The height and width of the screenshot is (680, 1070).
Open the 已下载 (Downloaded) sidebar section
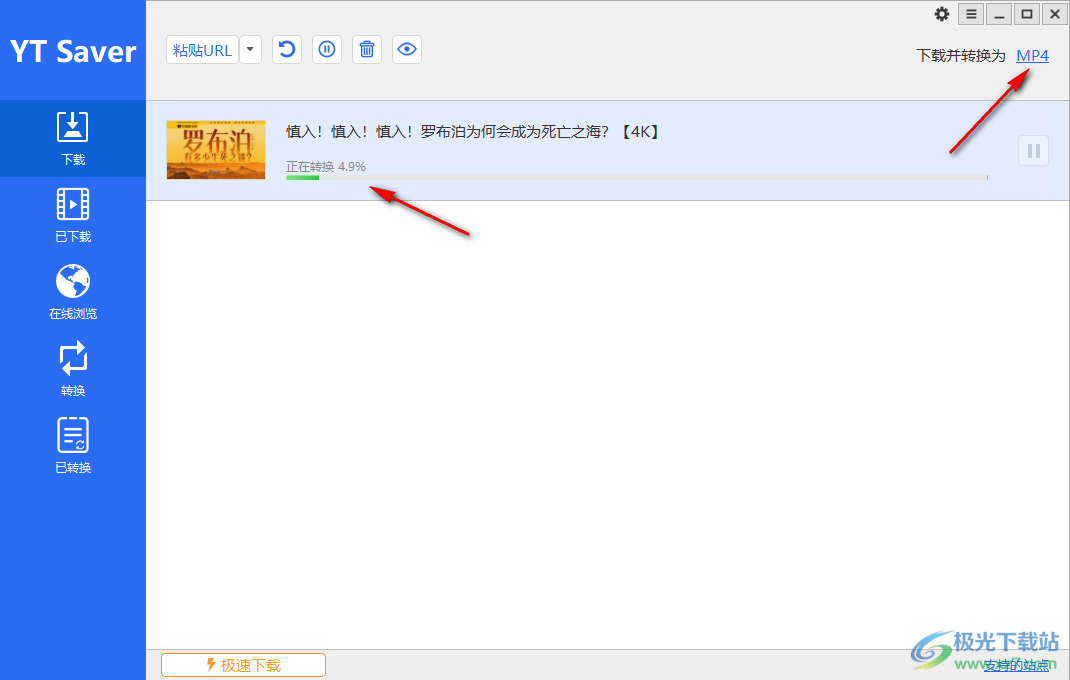tap(72, 215)
